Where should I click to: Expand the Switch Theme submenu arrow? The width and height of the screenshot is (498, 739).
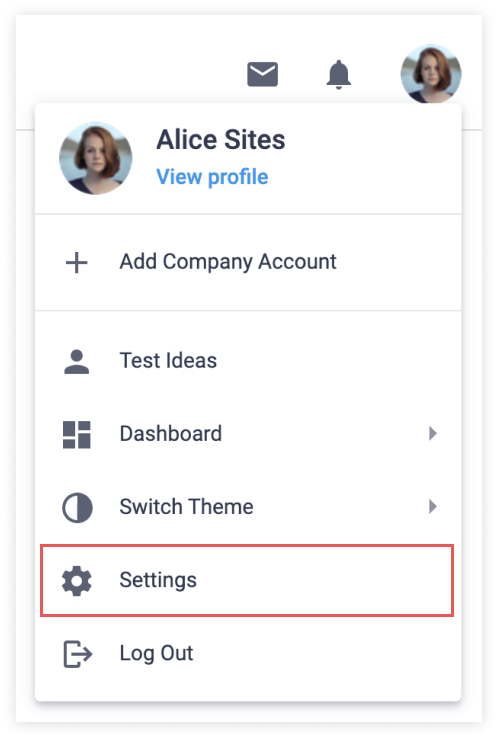pos(433,507)
